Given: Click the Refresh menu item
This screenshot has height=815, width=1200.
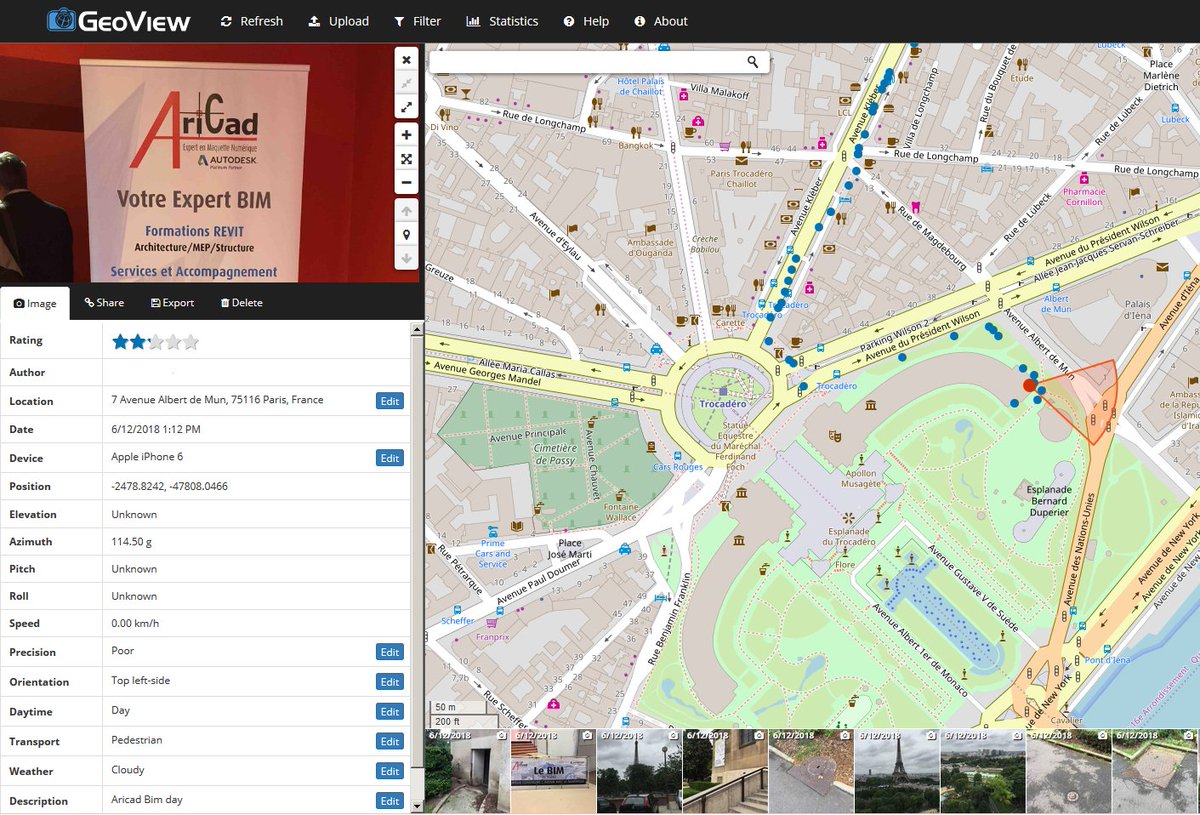Looking at the screenshot, I should [251, 21].
